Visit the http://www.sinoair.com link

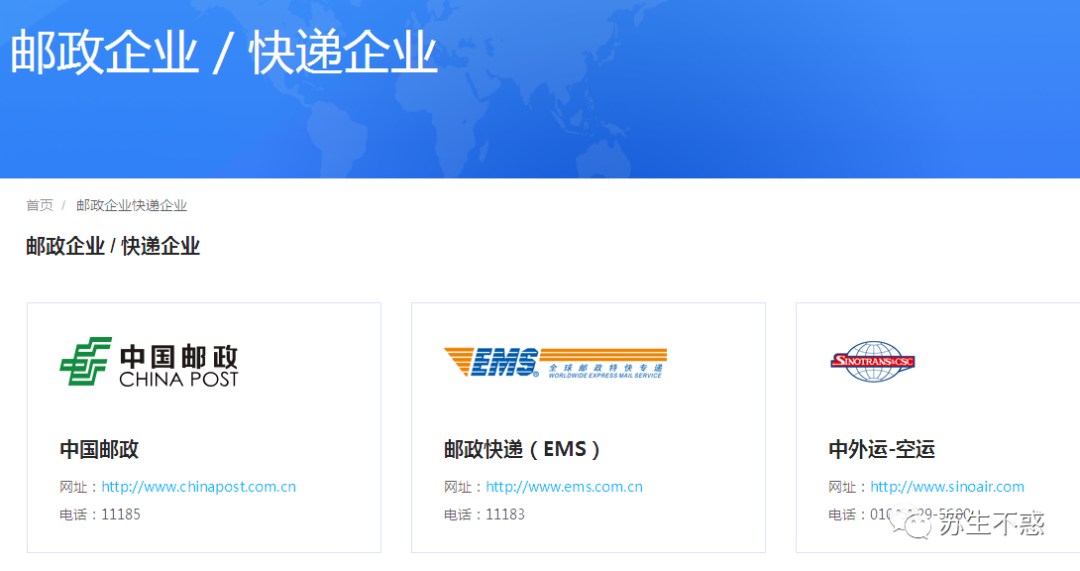[947, 487]
